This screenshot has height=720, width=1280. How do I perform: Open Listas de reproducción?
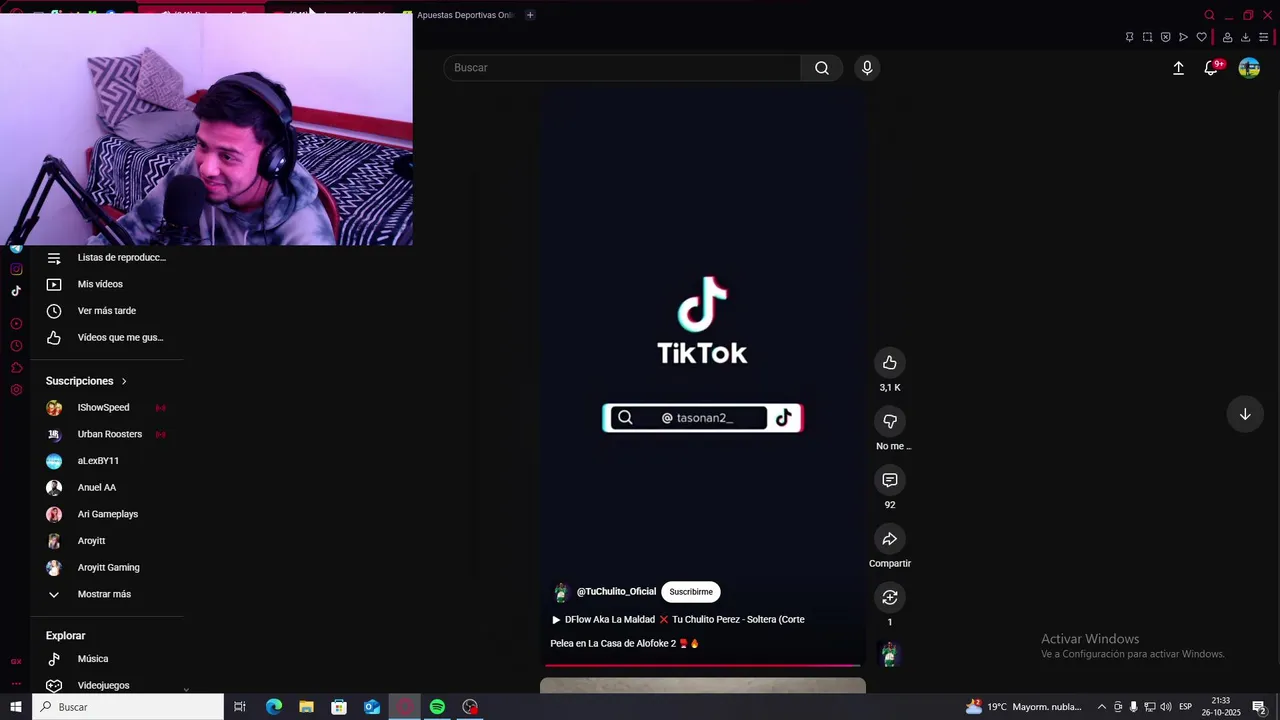107,257
